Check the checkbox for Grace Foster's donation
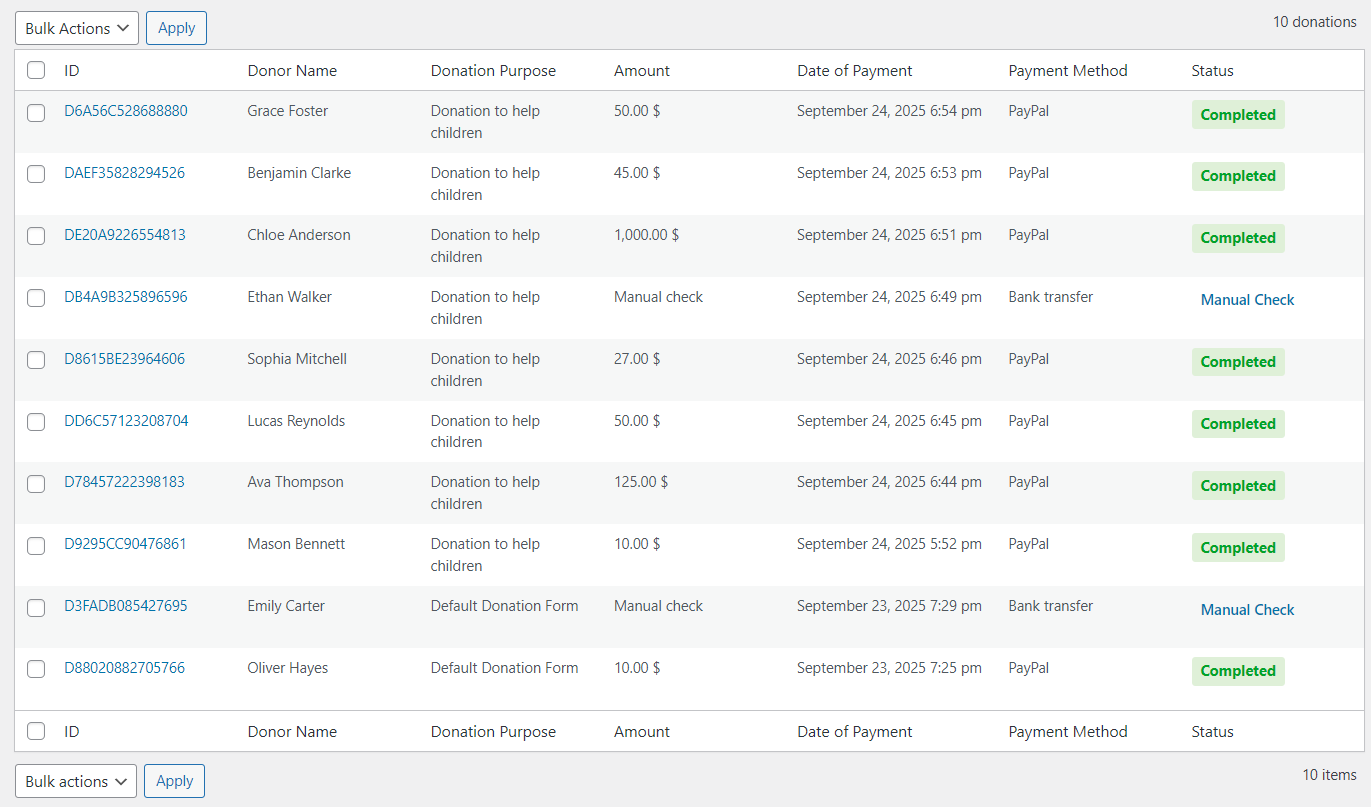 [x=36, y=113]
